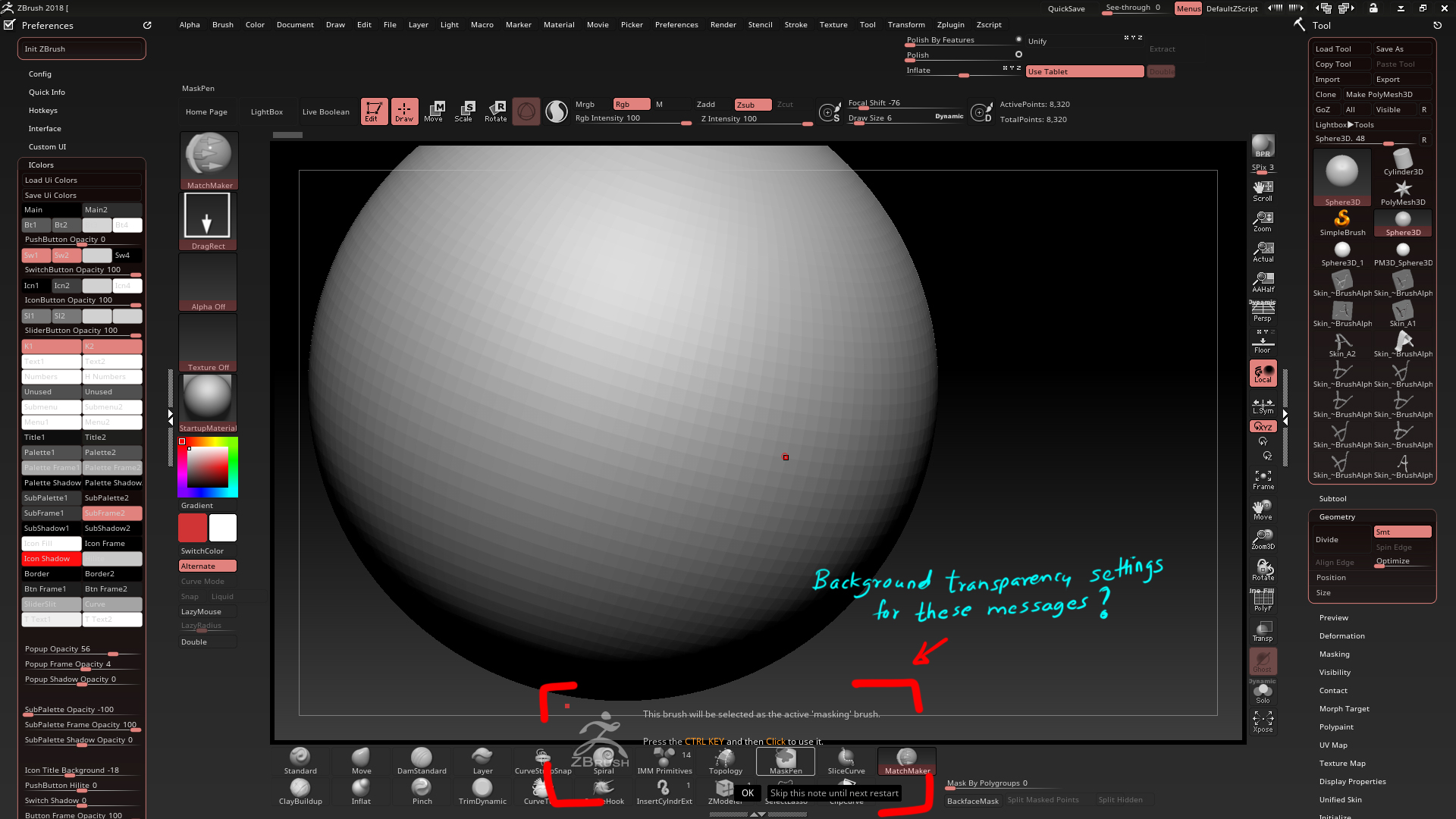The height and width of the screenshot is (819, 1456).
Task: Open the Alpha menu
Action: point(190,25)
